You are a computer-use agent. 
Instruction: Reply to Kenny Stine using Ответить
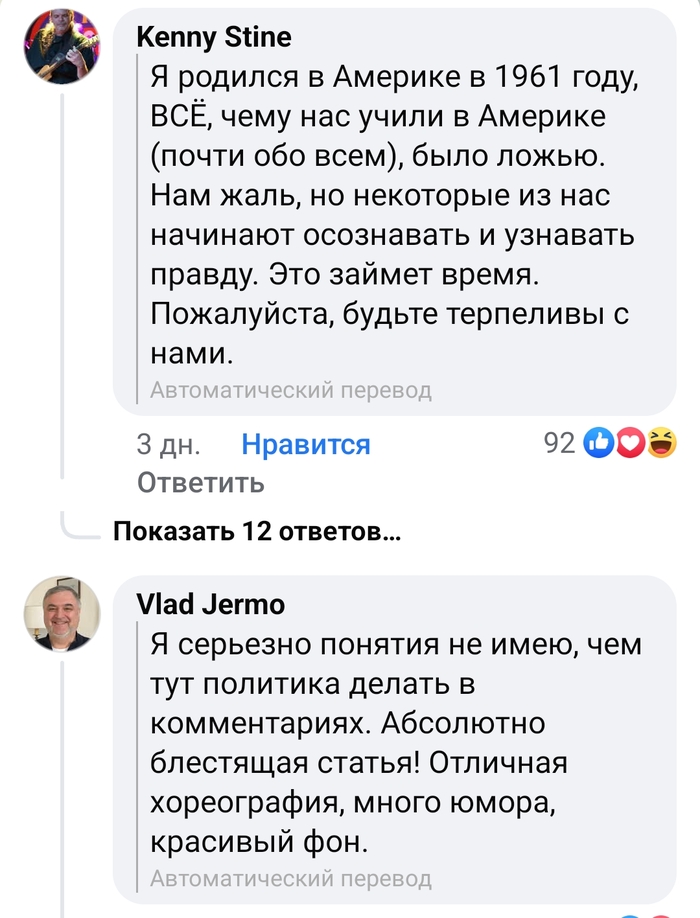pos(200,482)
